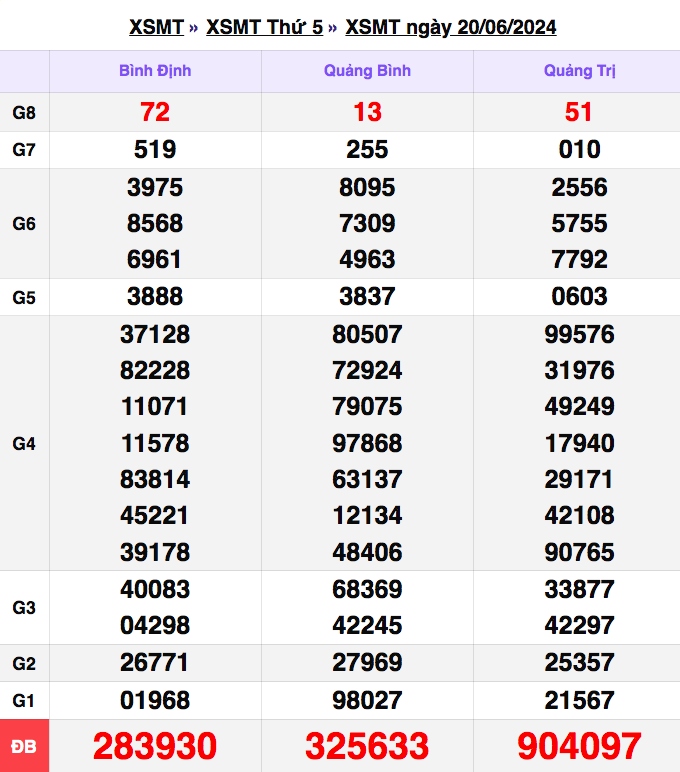Select G8 result 51 for Quảng Trị
Image resolution: width=680 pixels, height=772 pixels.
579,112
